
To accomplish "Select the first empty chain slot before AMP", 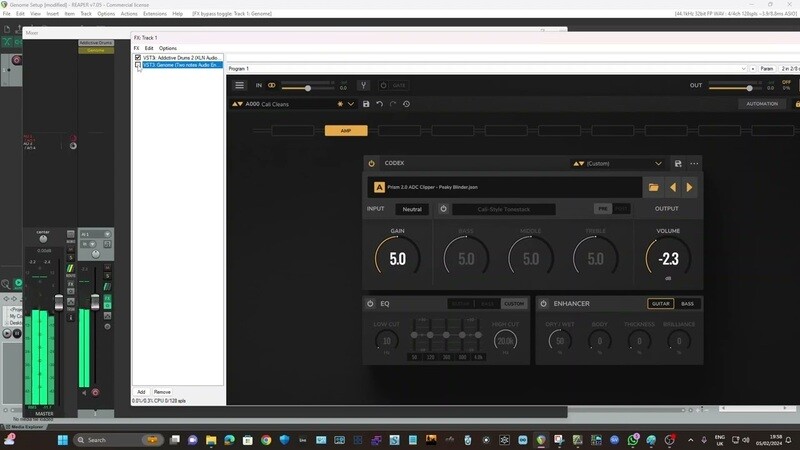I will 292,131.
